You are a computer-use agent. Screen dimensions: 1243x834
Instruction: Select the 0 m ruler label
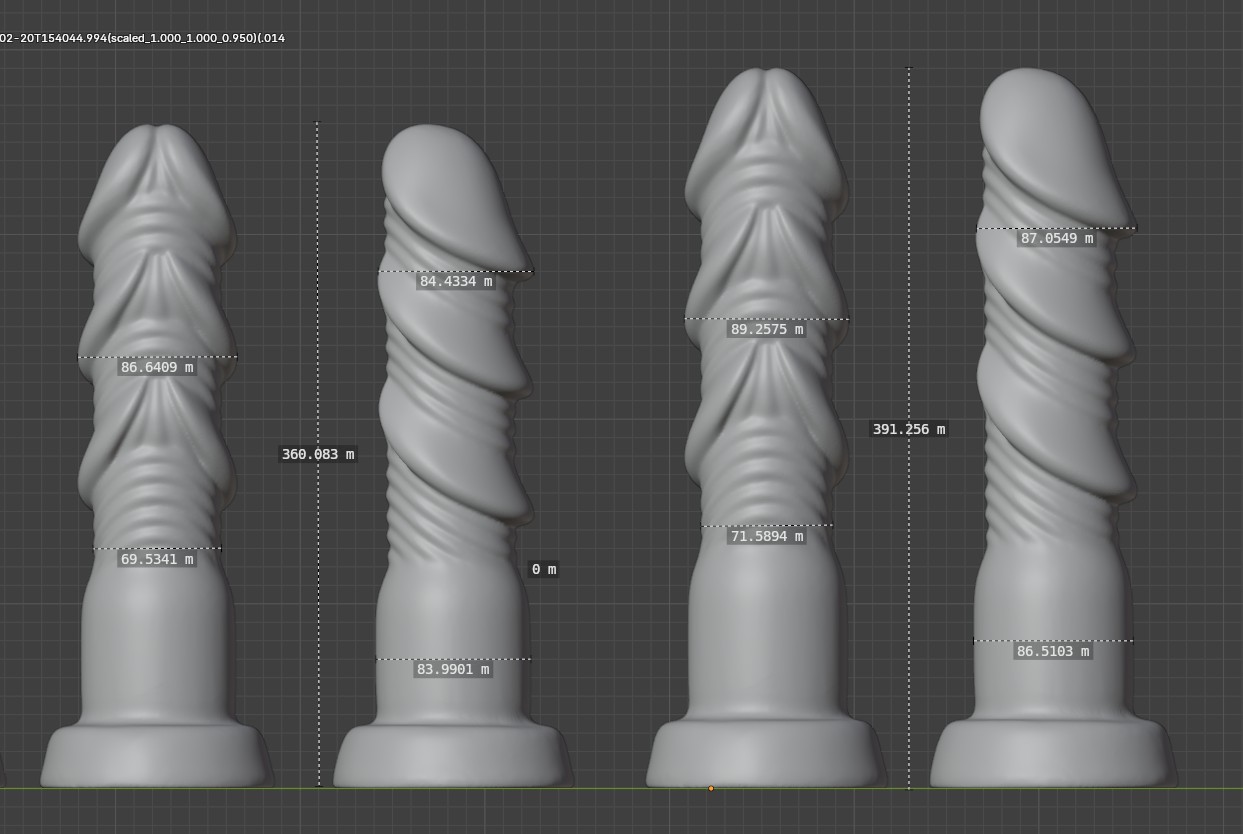point(543,570)
